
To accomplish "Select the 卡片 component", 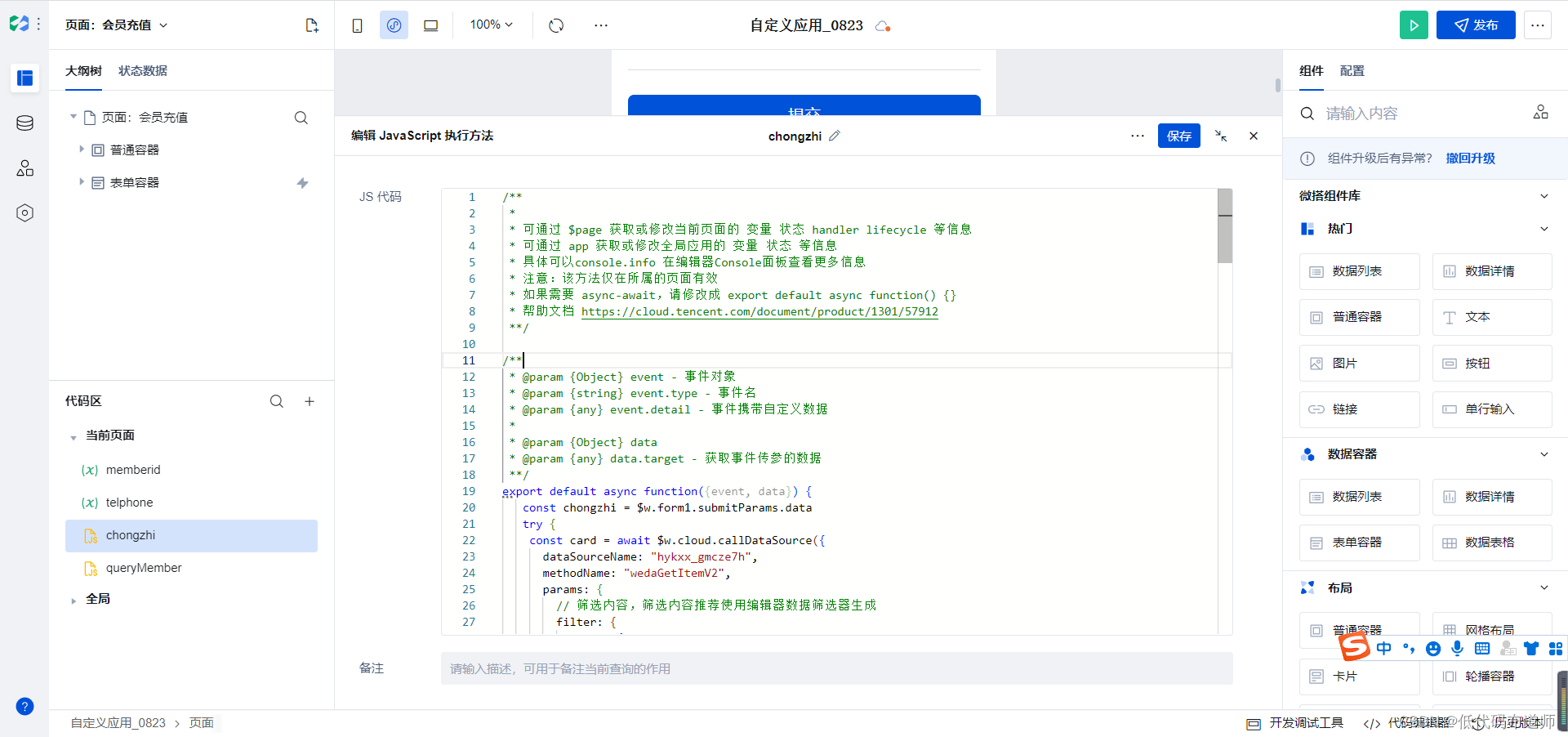I will [1359, 677].
